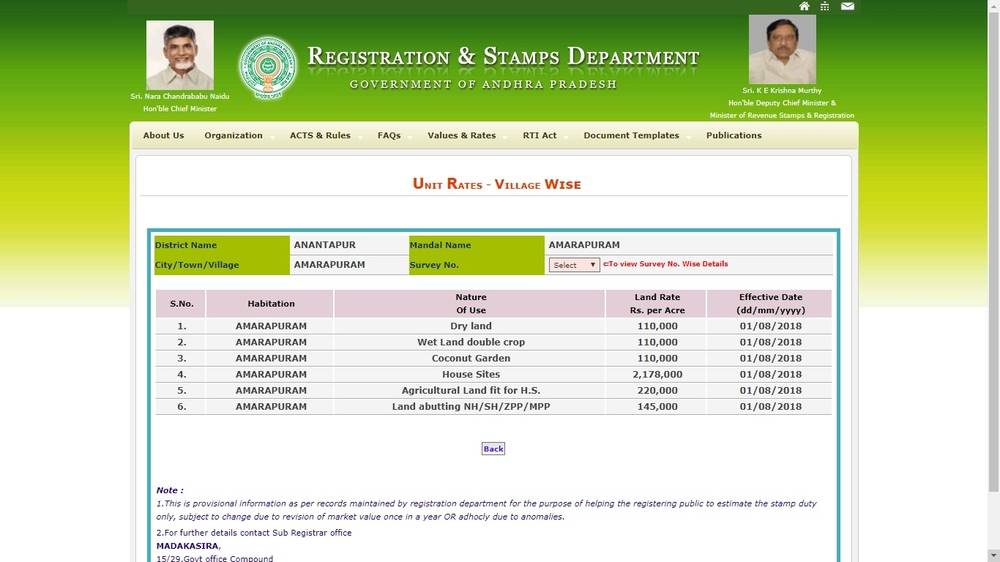The width and height of the screenshot is (1000, 562).
Task: Open the mail contact icon
Action: coord(848,6)
